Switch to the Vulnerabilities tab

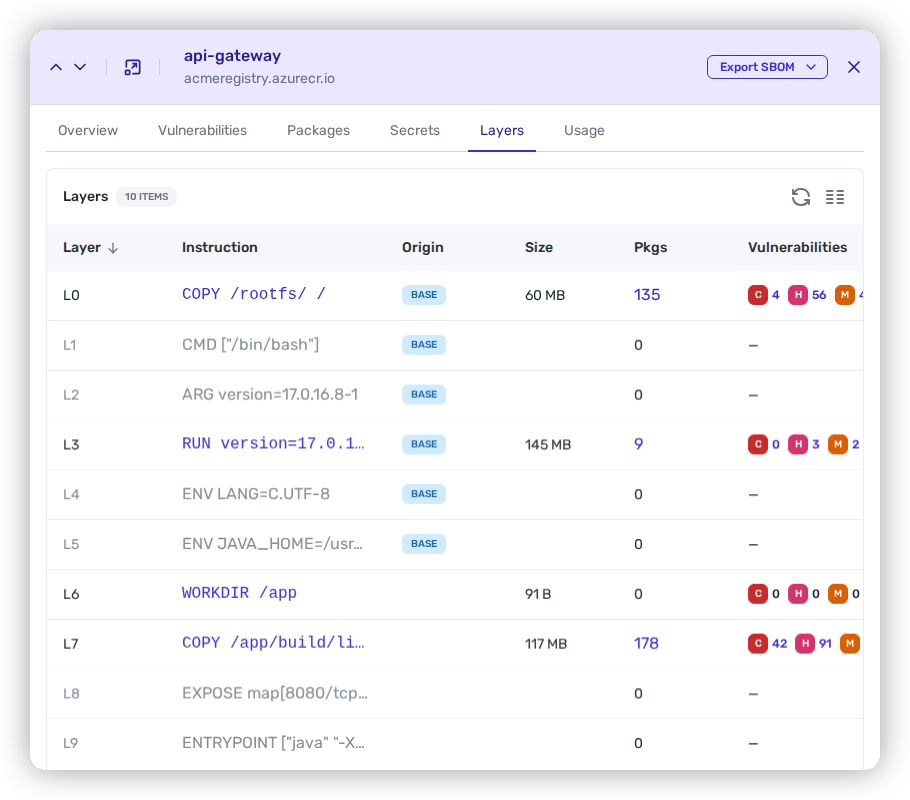(202, 131)
